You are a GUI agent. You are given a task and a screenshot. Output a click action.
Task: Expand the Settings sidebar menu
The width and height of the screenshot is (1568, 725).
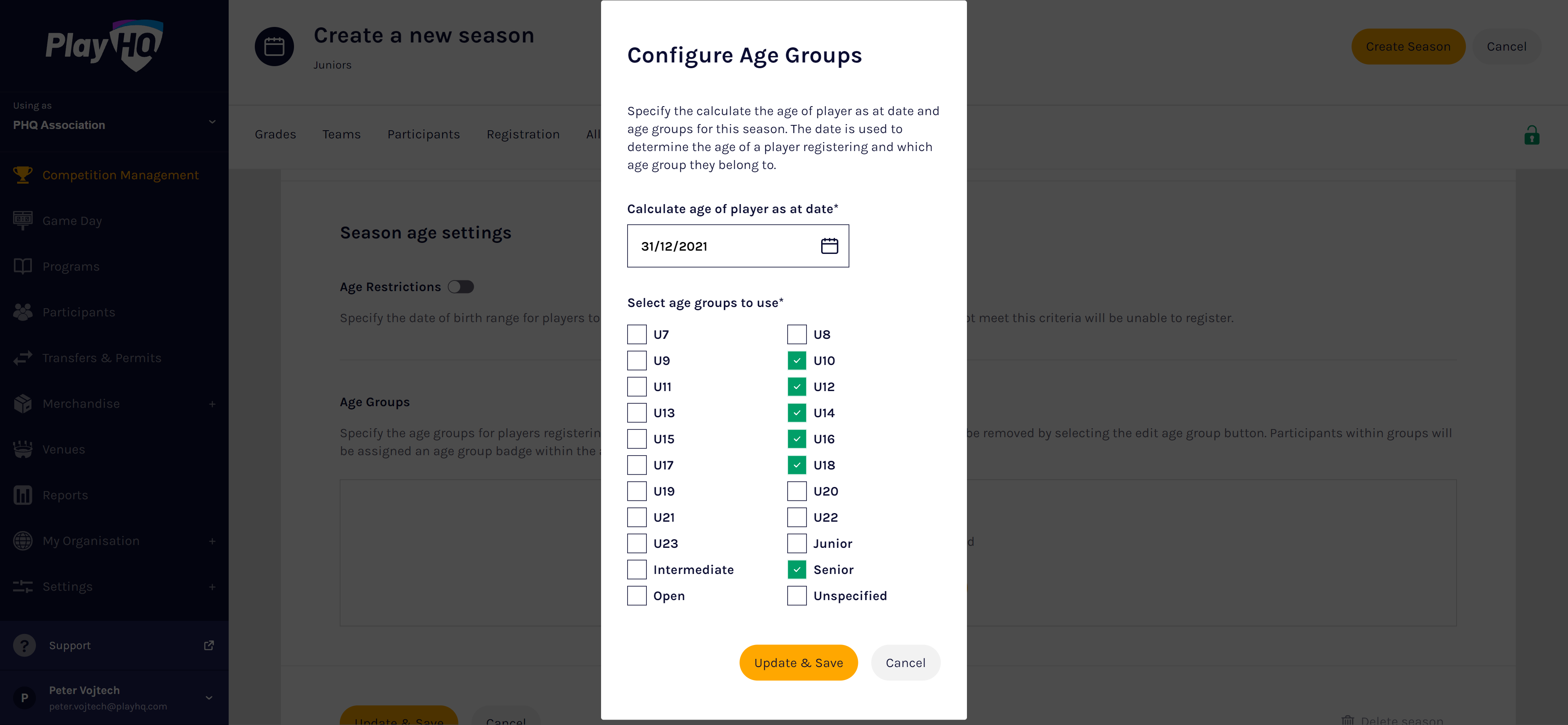pos(211,587)
